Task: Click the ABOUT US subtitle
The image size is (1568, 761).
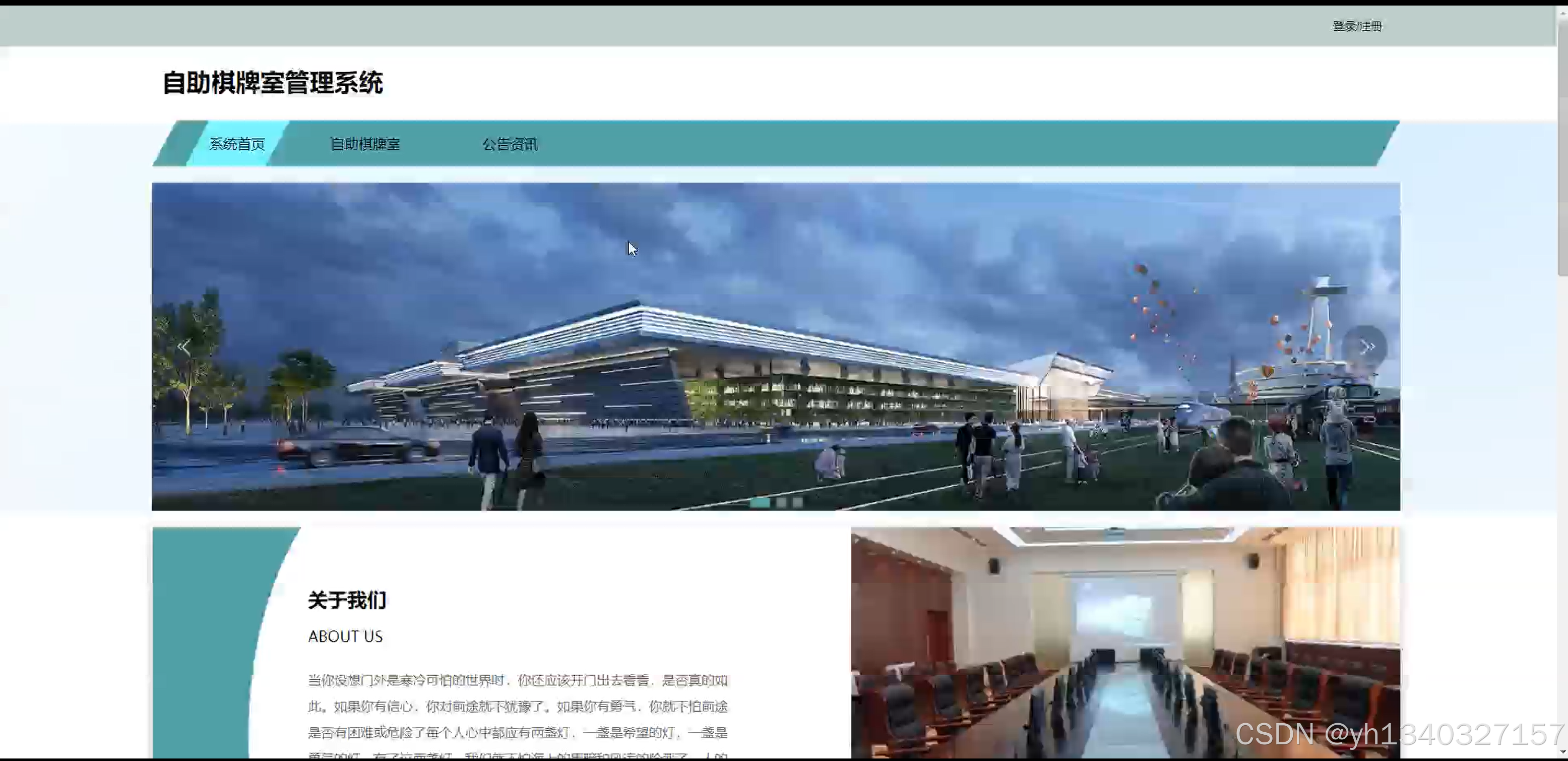Action: click(345, 636)
